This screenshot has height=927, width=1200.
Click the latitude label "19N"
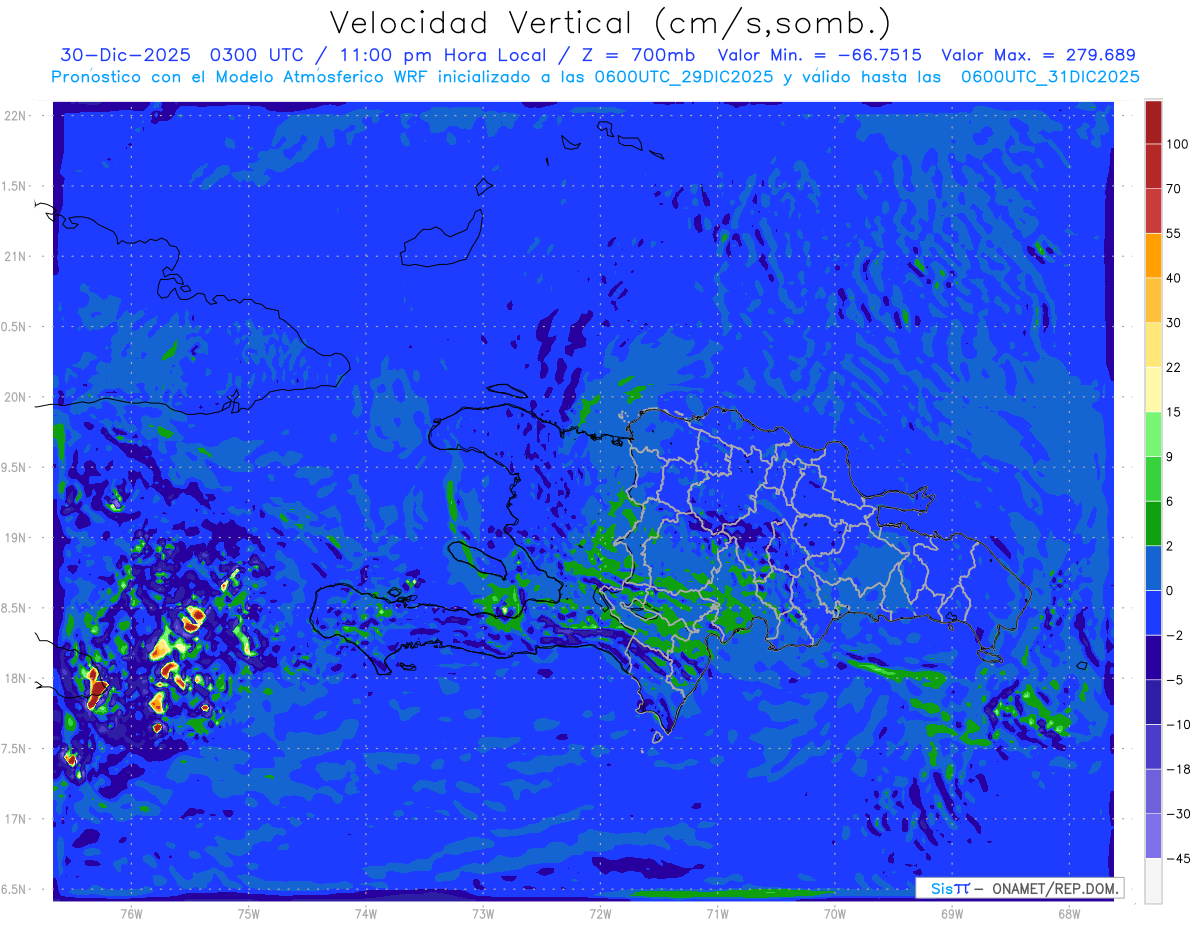point(16,538)
